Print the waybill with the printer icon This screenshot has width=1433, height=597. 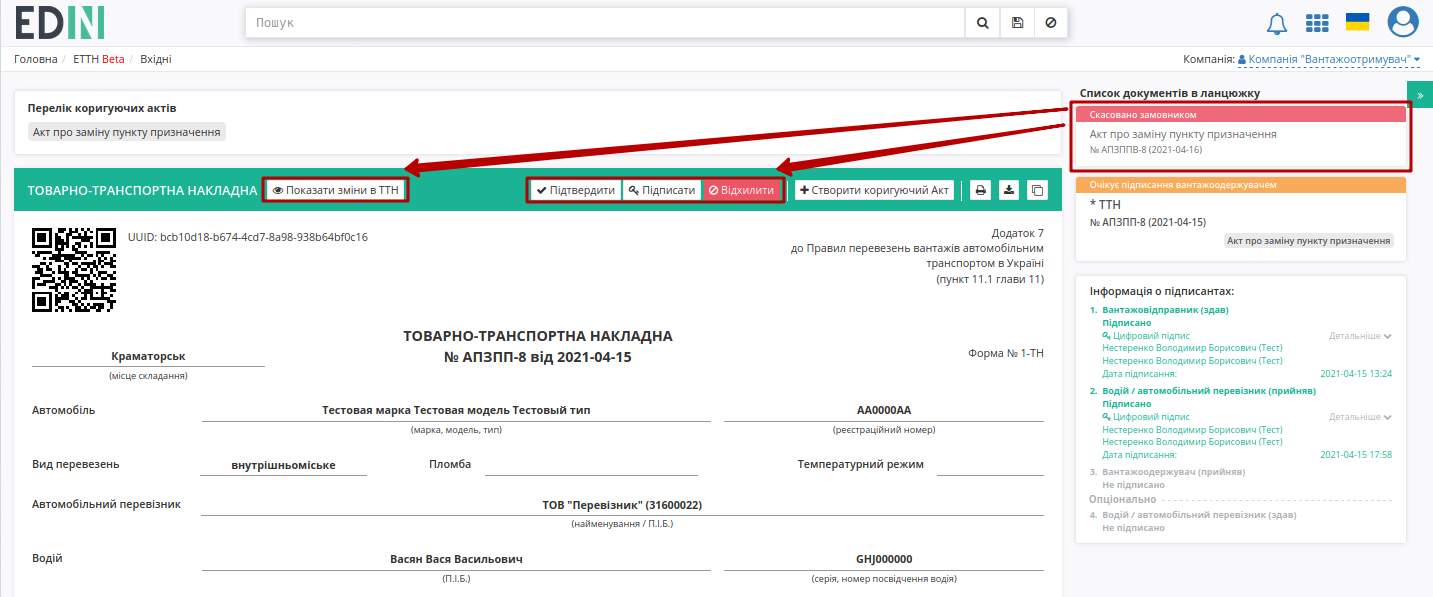[982, 190]
